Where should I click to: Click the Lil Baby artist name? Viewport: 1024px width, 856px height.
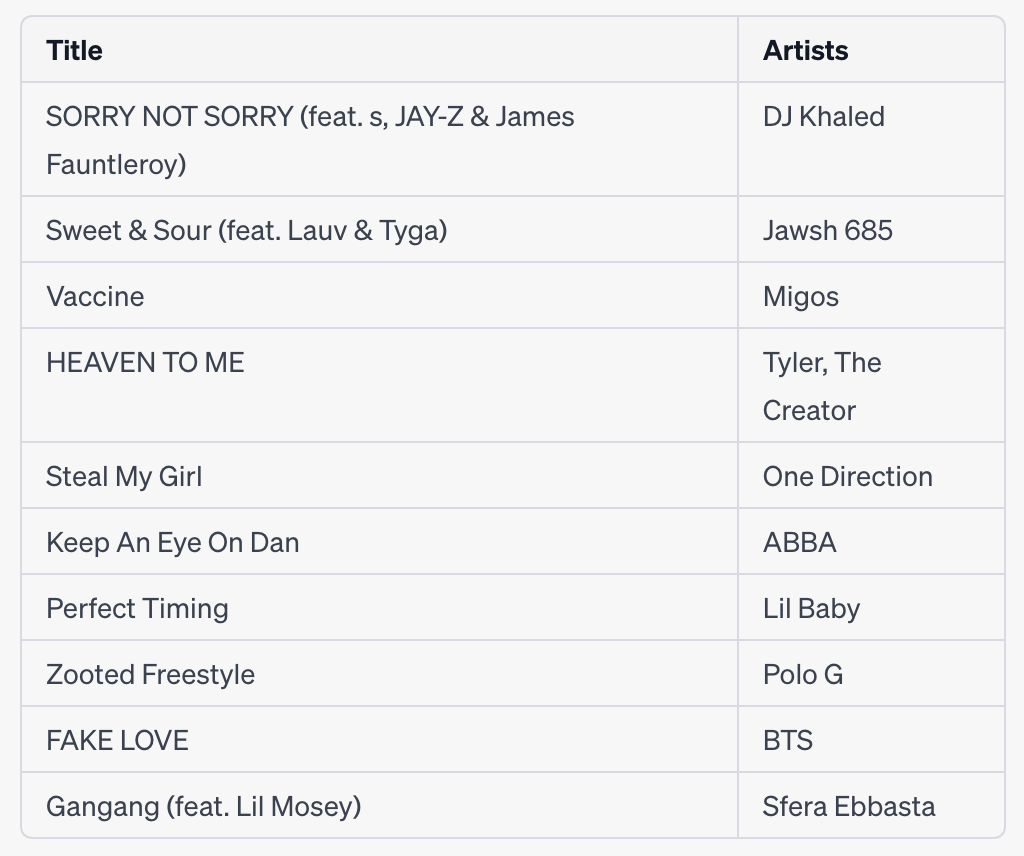(811, 608)
